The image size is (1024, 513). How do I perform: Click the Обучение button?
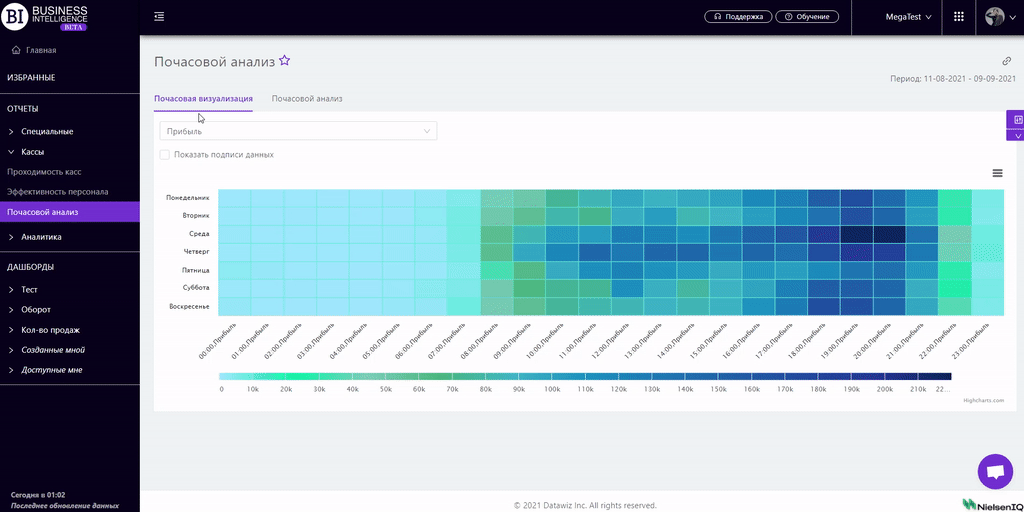point(811,17)
